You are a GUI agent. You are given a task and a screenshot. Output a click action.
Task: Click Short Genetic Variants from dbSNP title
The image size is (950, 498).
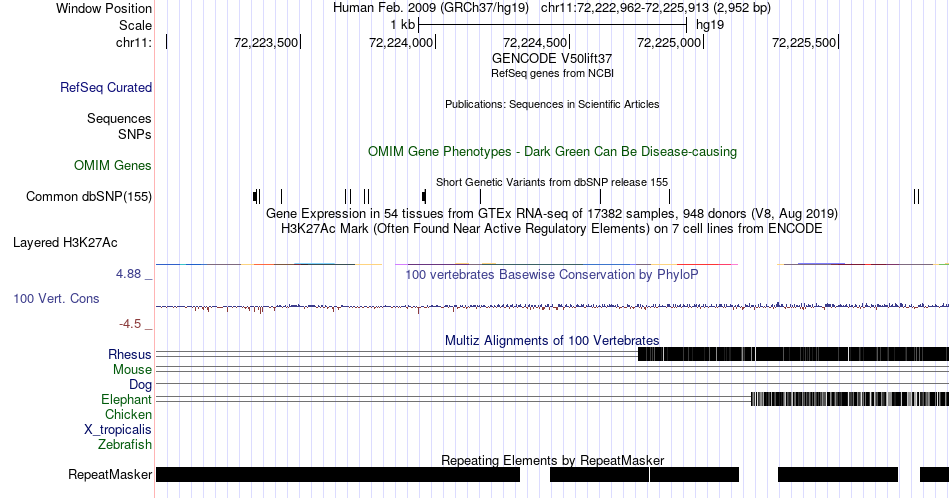[552, 182]
